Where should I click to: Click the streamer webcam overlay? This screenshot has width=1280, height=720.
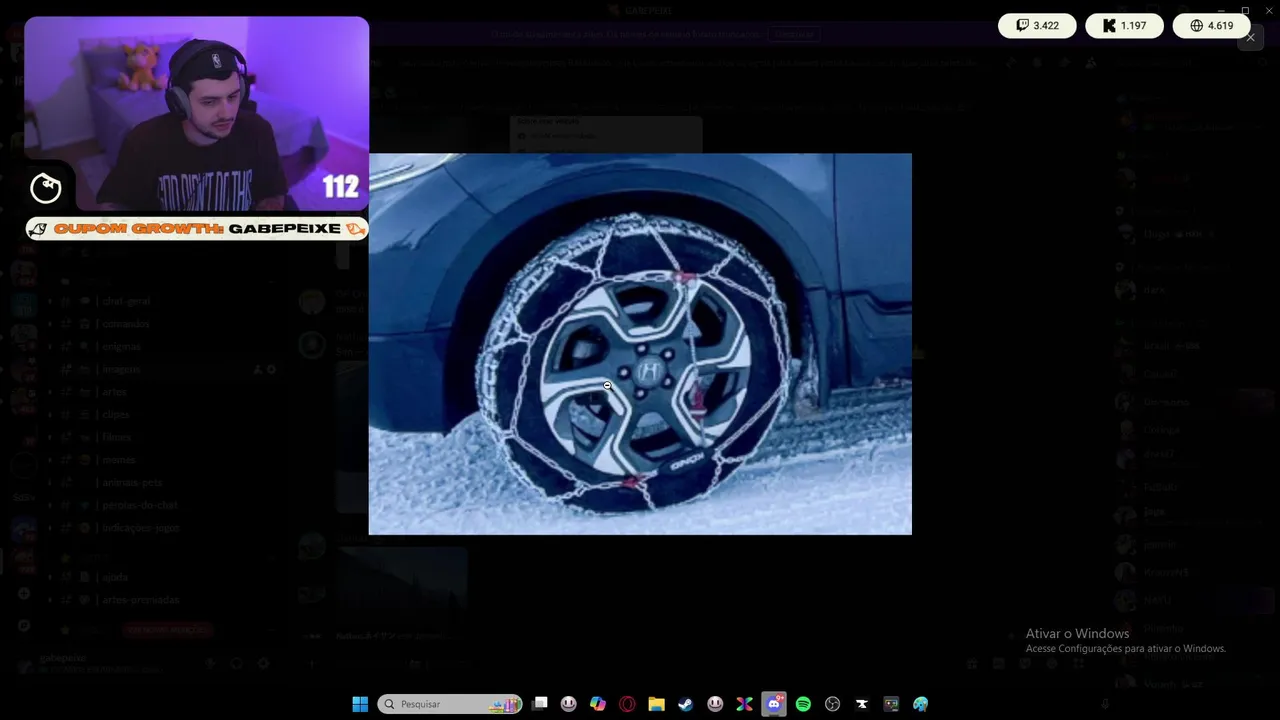[196, 113]
